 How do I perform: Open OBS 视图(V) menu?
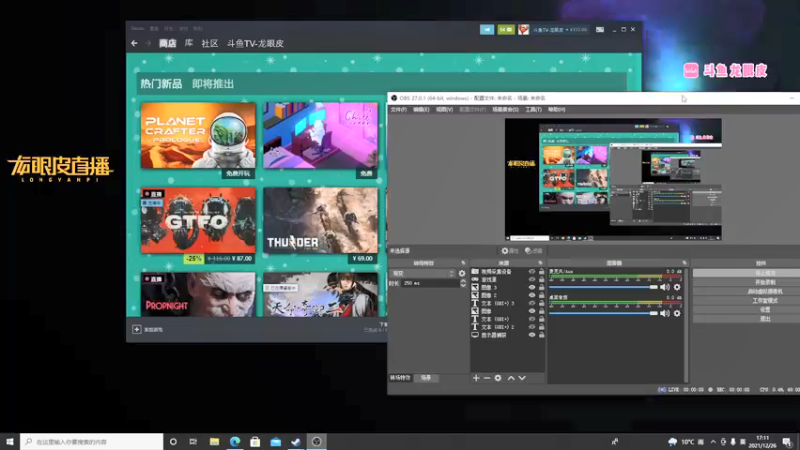click(x=444, y=109)
